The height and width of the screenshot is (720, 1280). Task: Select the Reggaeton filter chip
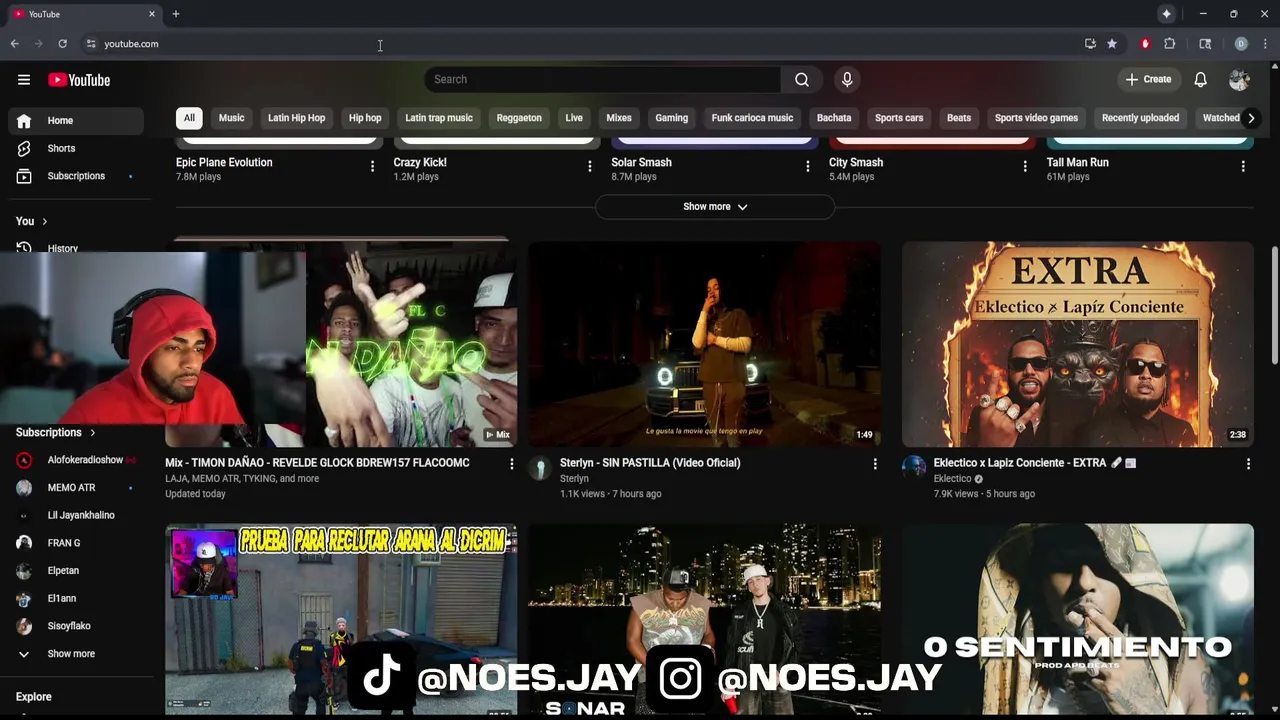coord(519,118)
